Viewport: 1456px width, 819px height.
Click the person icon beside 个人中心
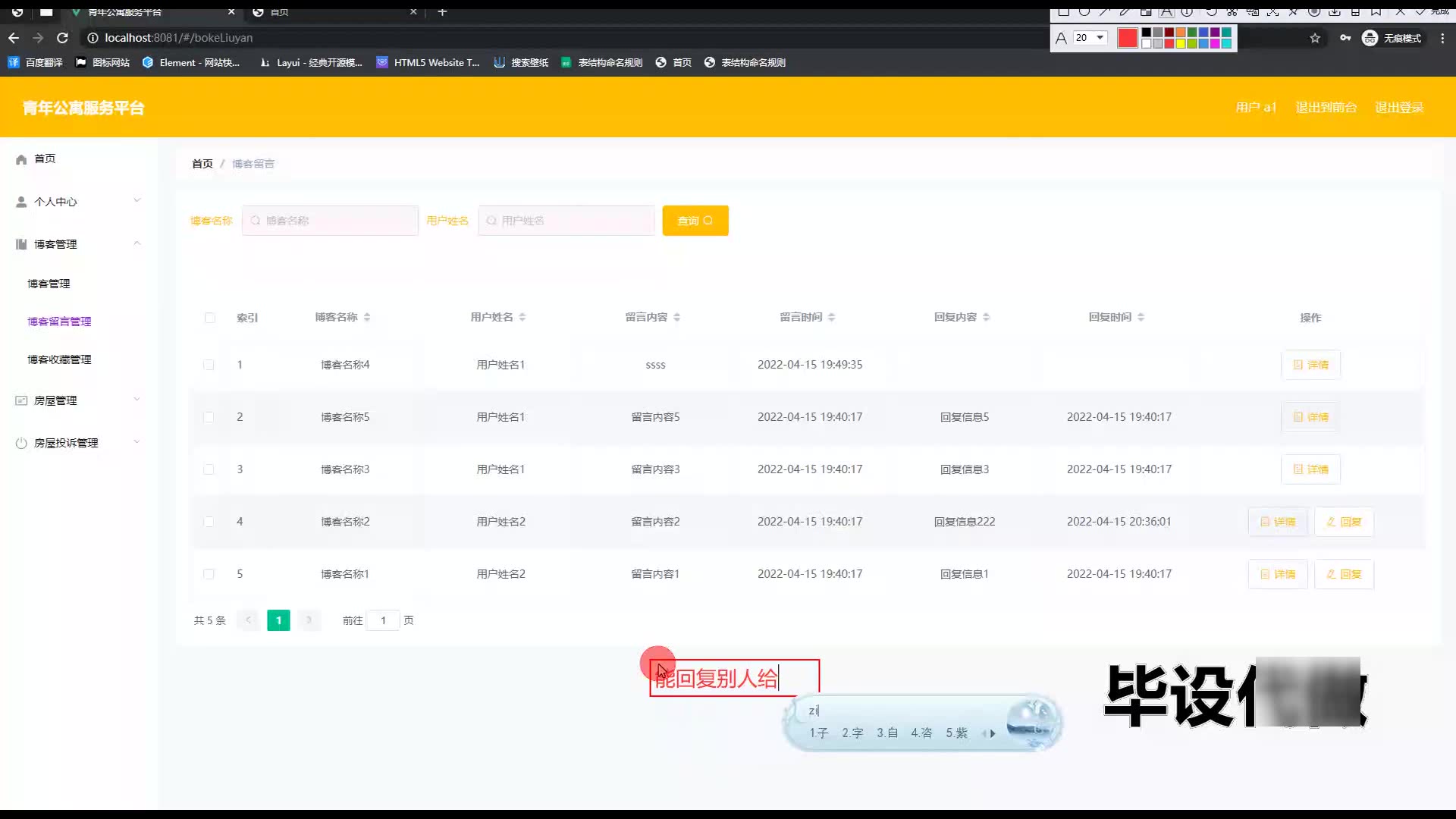click(x=21, y=202)
